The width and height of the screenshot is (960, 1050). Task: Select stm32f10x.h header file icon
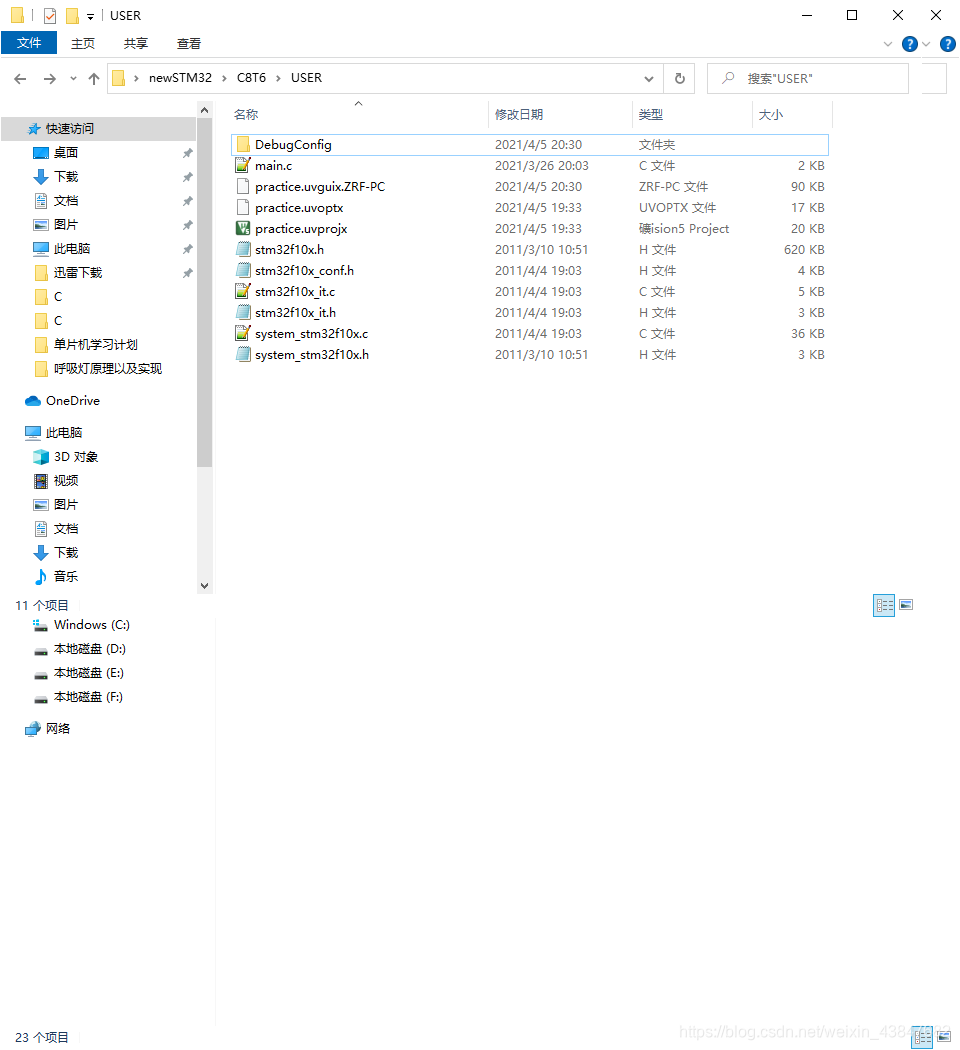[243, 250]
